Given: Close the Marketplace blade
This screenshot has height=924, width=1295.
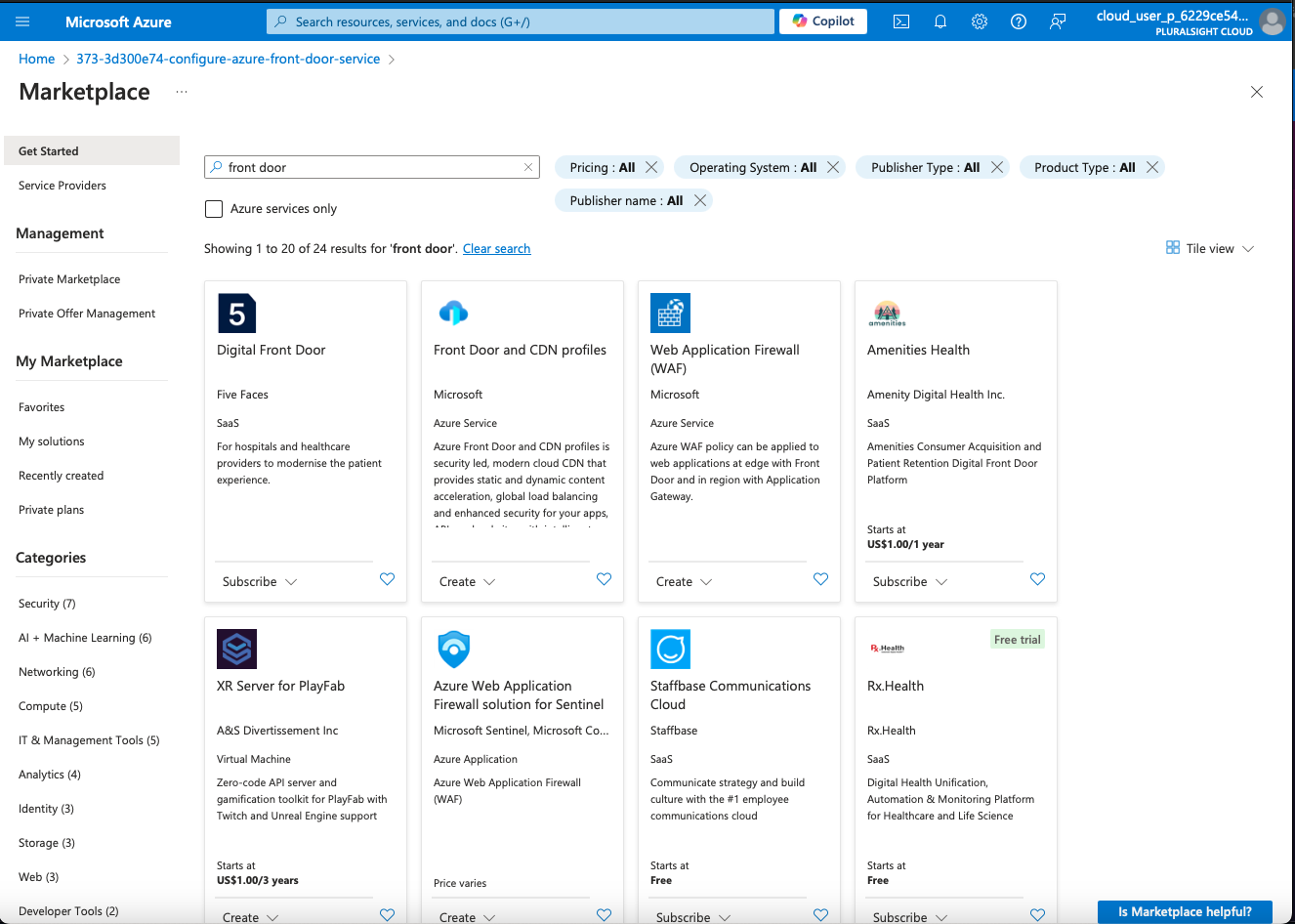Looking at the screenshot, I should point(1257,92).
